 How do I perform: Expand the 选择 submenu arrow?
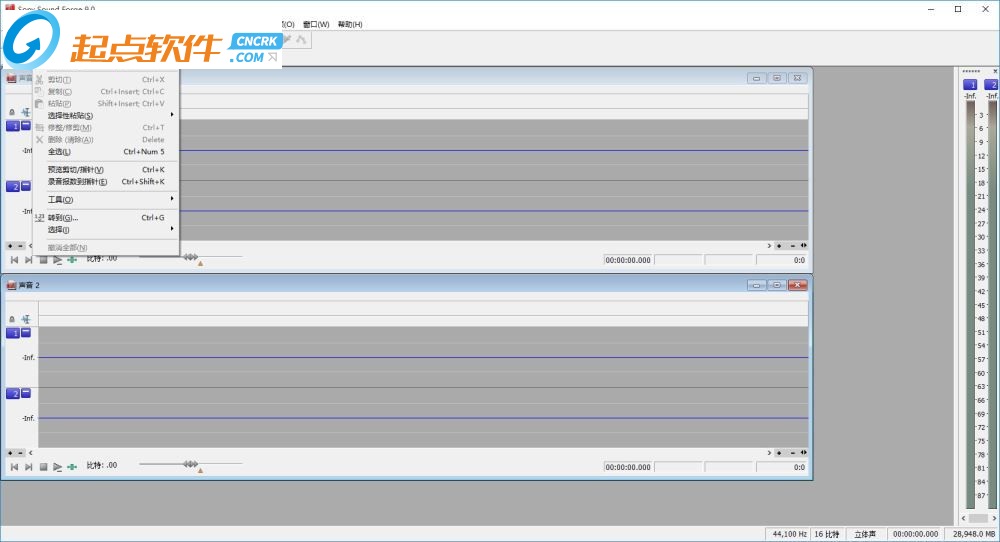[x=172, y=229]
